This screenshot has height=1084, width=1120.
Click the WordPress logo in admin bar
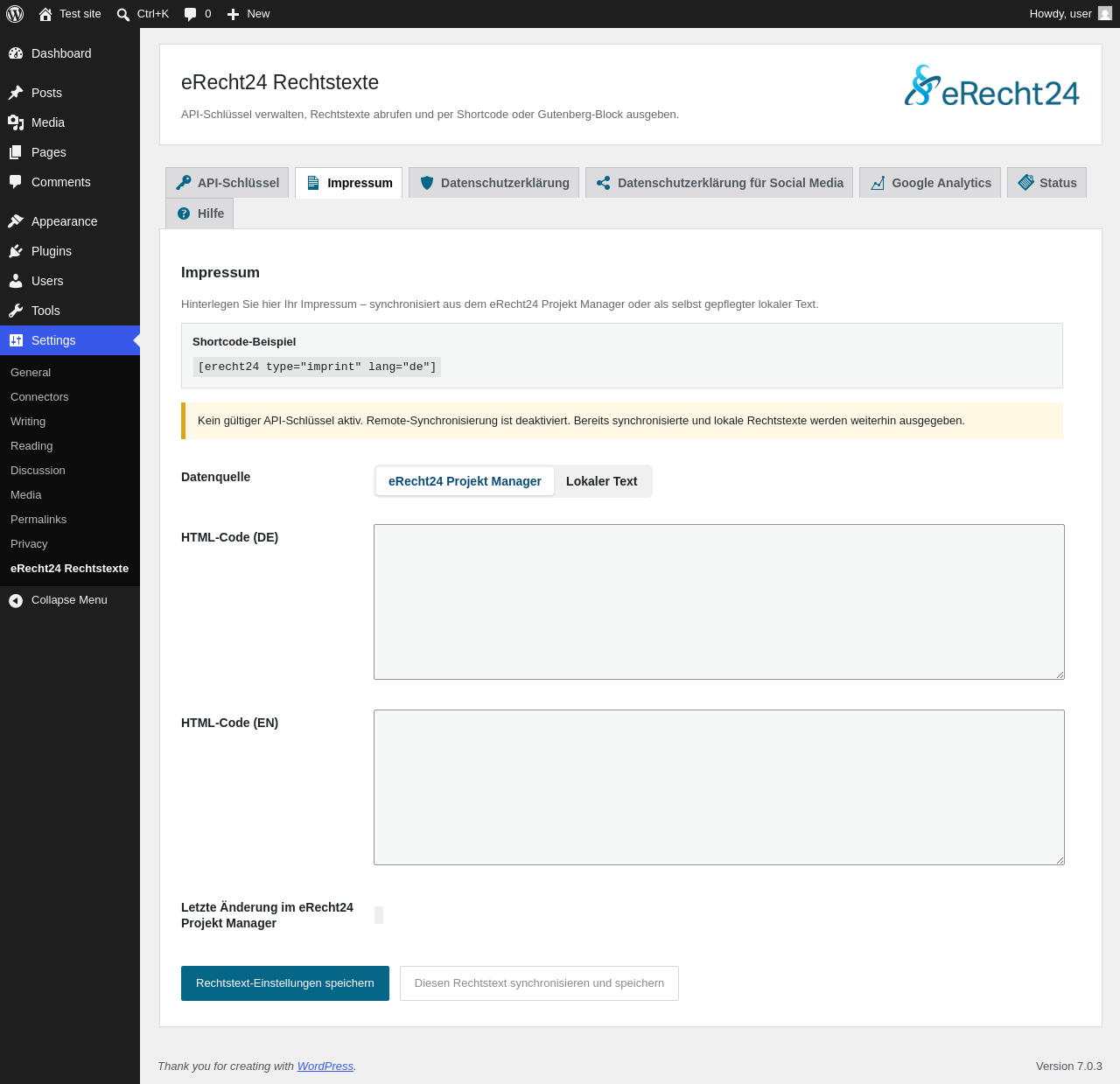point(15,14)
